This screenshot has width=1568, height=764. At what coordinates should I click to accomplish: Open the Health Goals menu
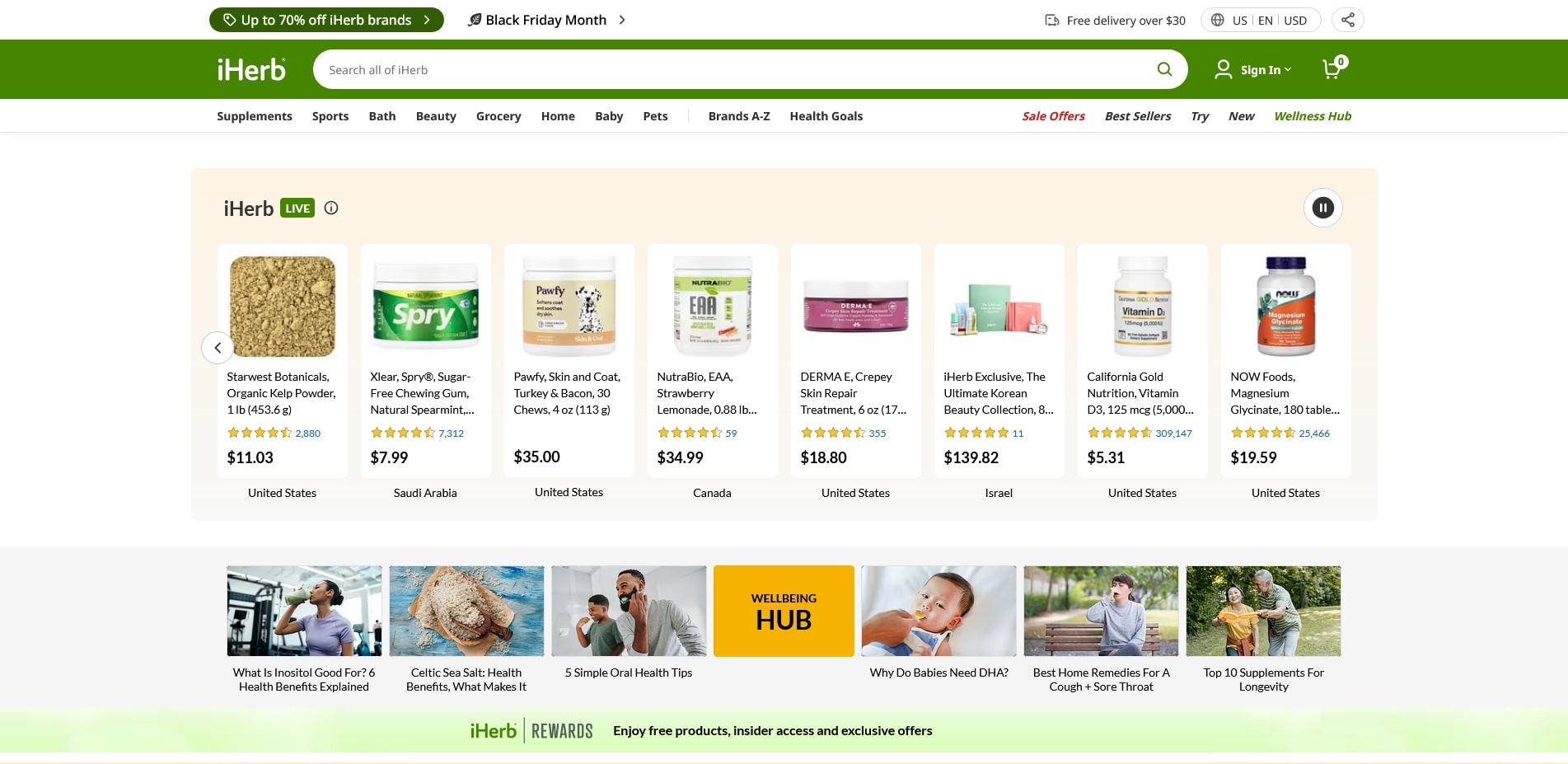[x=826, y=116]
